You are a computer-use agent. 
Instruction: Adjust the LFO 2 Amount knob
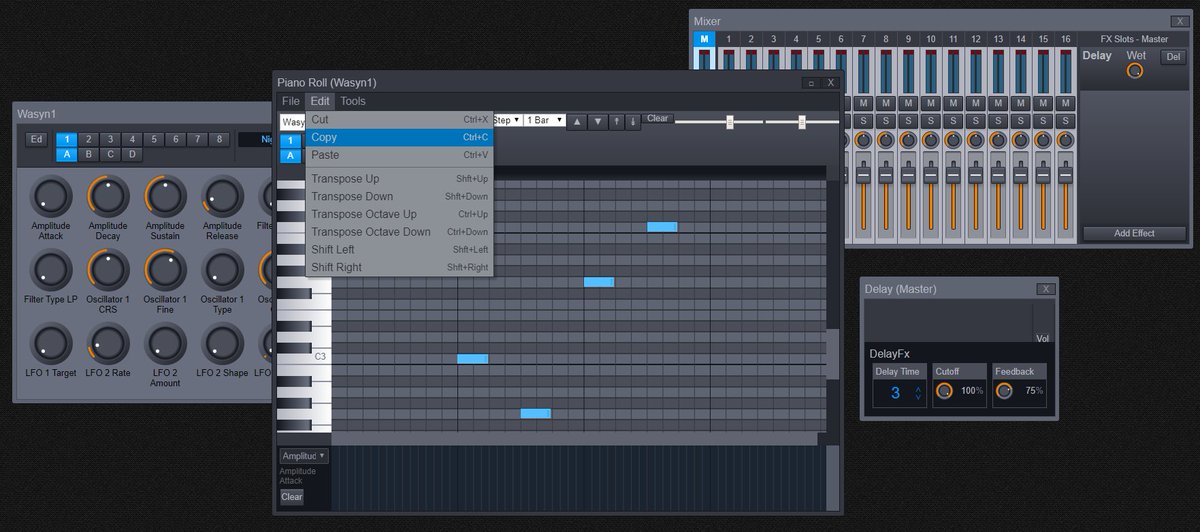[165, 342]
